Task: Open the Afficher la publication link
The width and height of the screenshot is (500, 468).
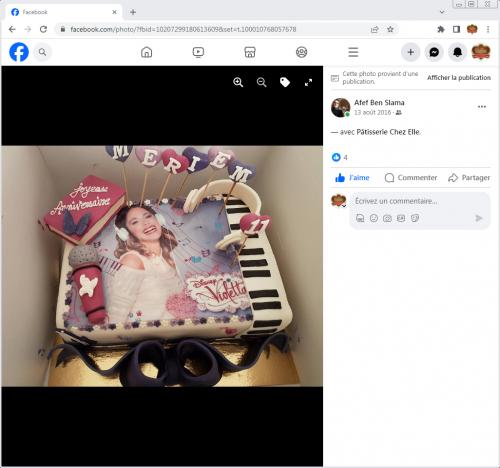Action: [459, 78]
